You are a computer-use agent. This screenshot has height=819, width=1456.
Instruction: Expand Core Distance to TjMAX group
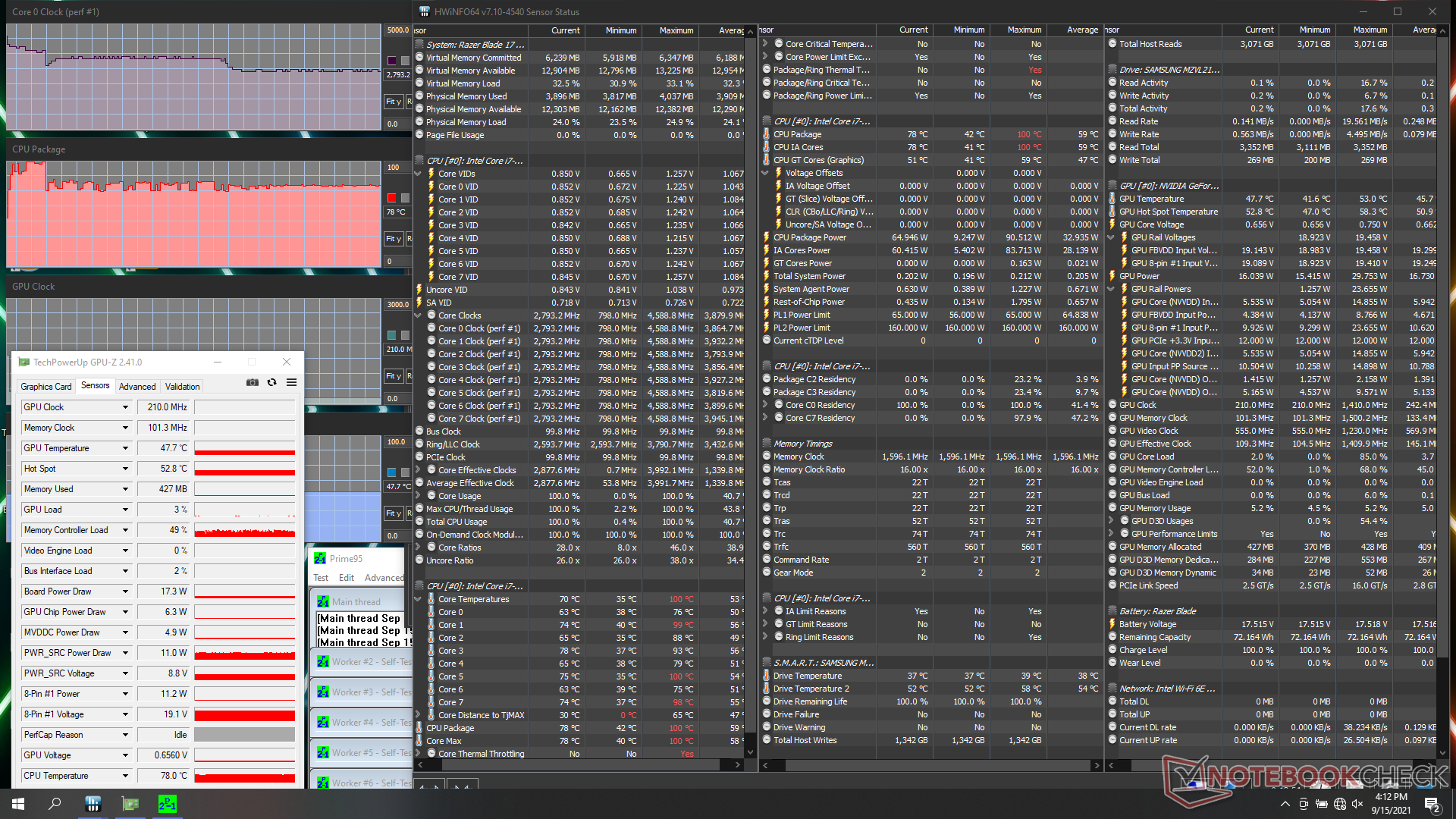(418, 715)
